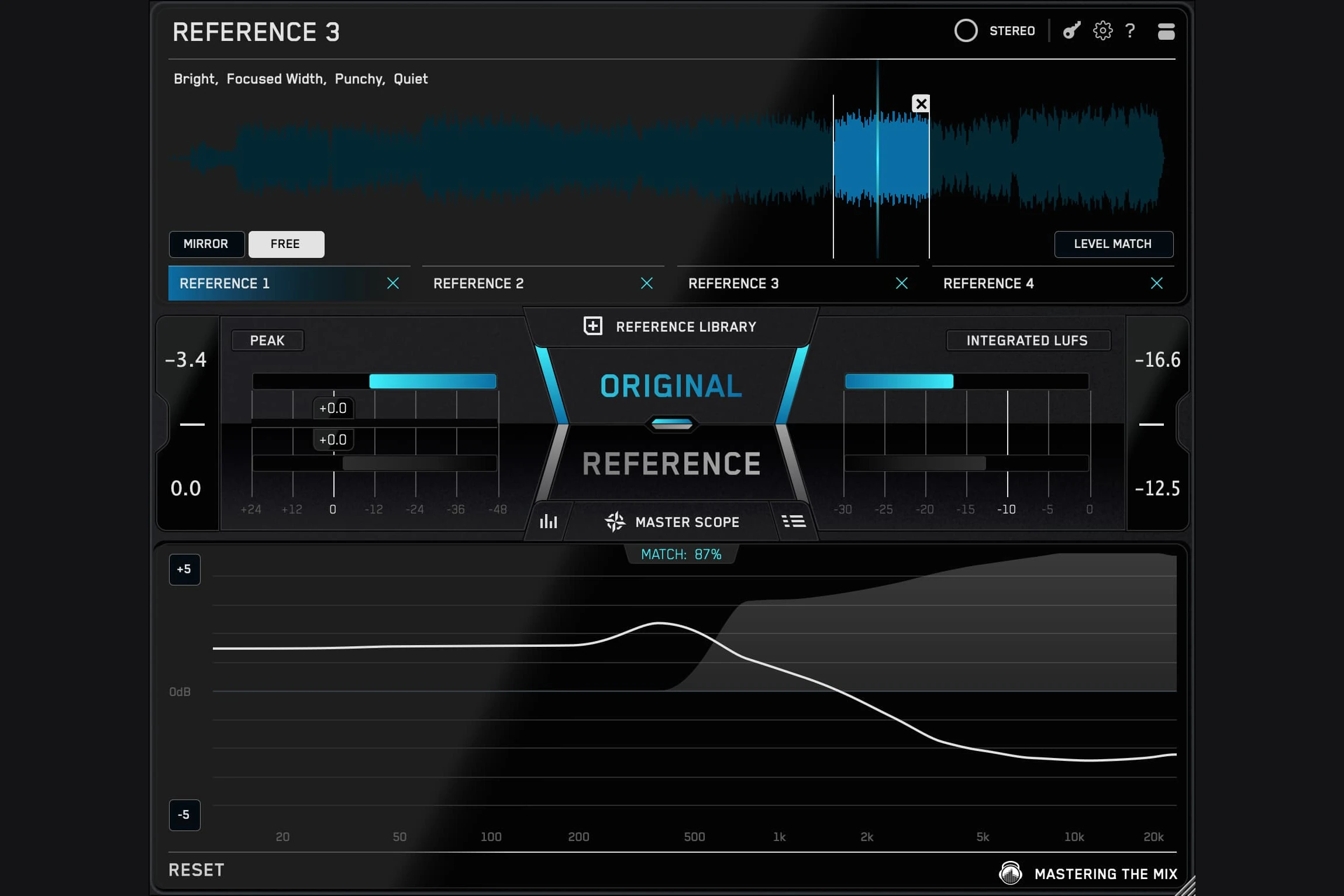Click the original gain trim +0.0 handle
Viewport: 1344px width, 896px height.
click(333, 408)
